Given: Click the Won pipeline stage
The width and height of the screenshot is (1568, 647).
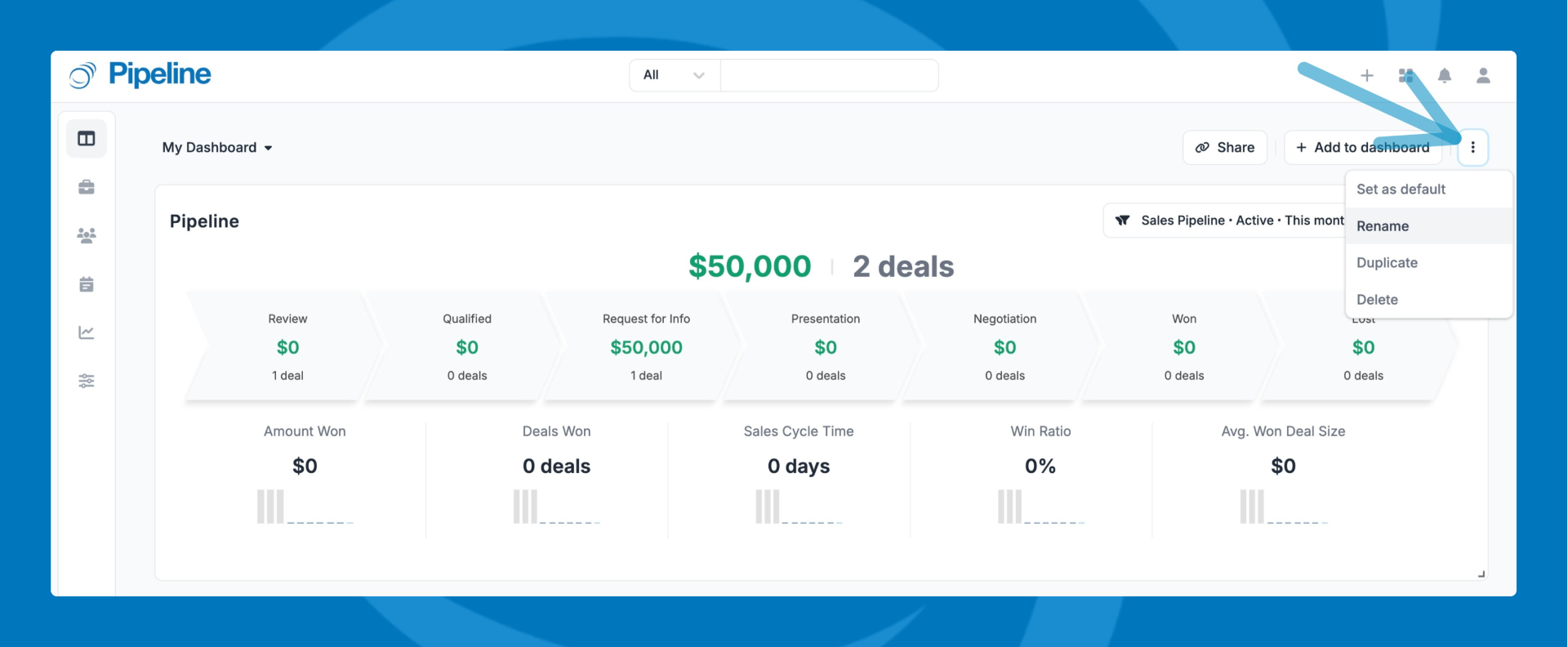Looking at the screenshot, I should coord(1182,346).
